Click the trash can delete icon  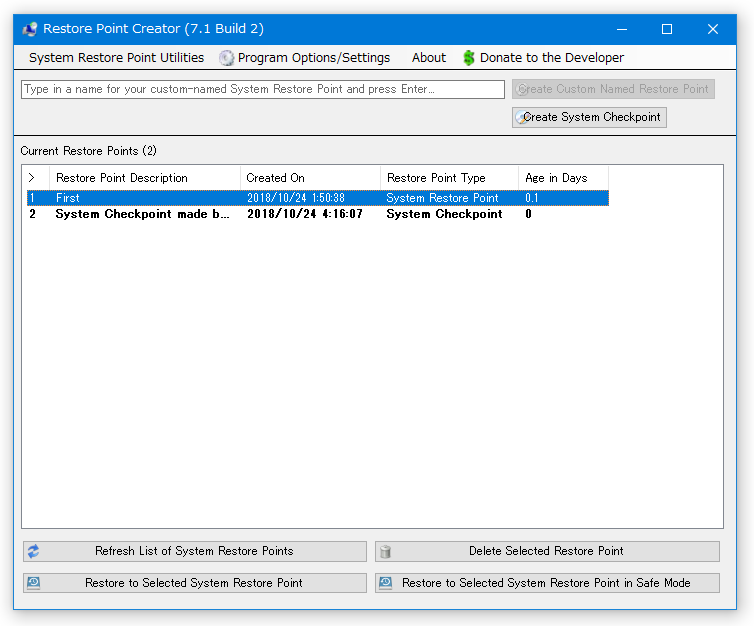coord(385,551)
